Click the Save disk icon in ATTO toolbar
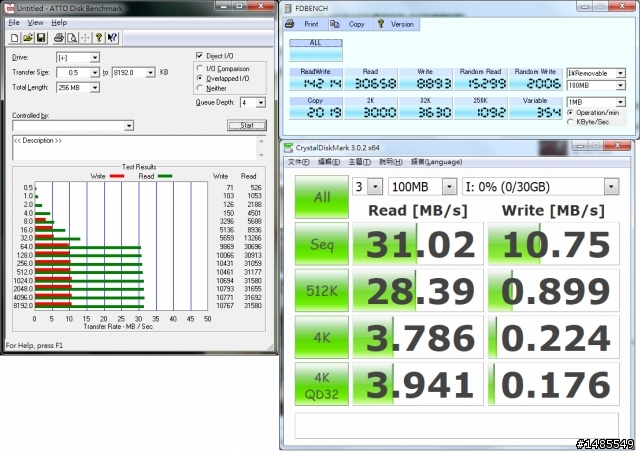Image resolution: width=640 pixels, height=452 pixels. click(x=41, y=38)
